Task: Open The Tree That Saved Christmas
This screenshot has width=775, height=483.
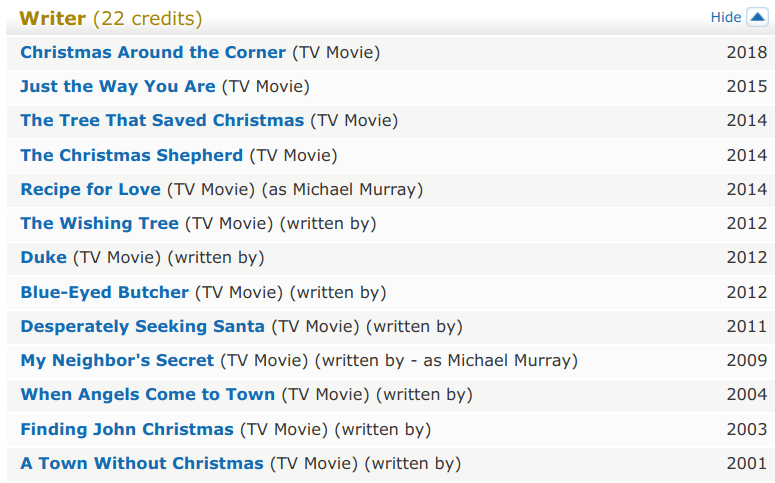Action: pyautogui.click(x=162, y=120)
